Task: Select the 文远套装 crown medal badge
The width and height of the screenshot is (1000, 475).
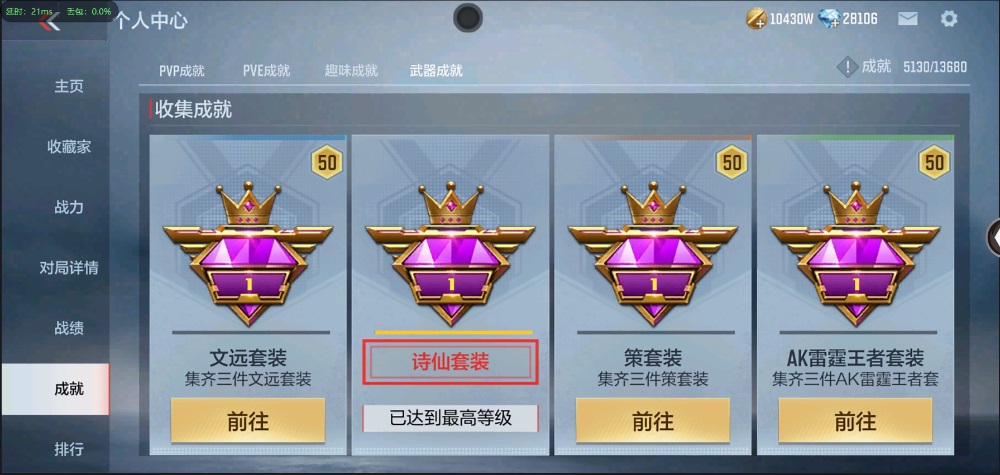Action: click(248, 252)
